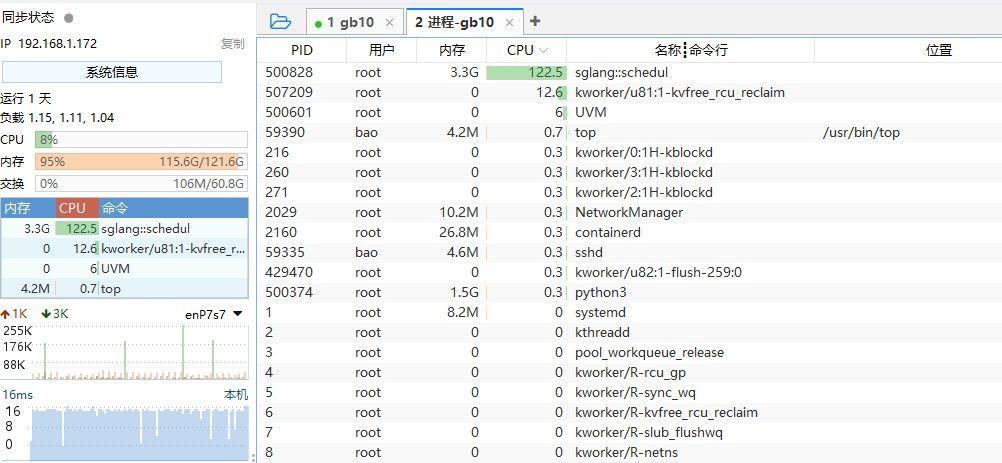Click the CPU 8% usage bar

(141, 140)
